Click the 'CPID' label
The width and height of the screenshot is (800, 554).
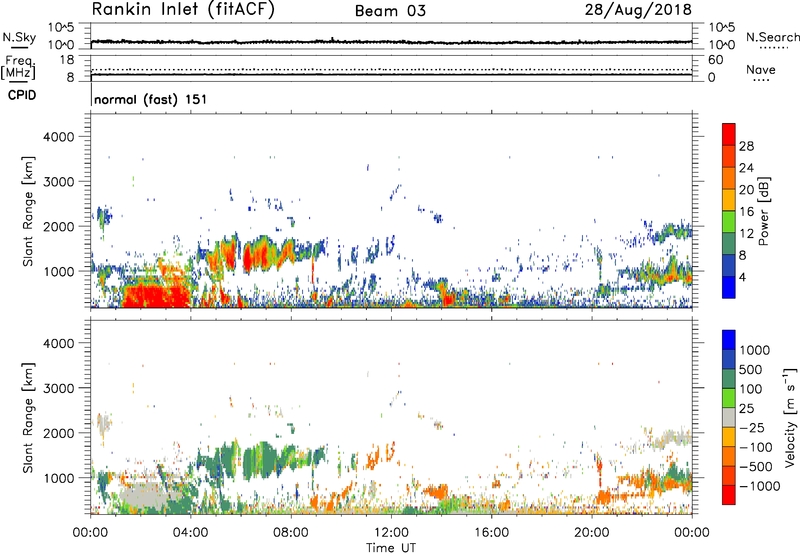click(x=22, y=95)
